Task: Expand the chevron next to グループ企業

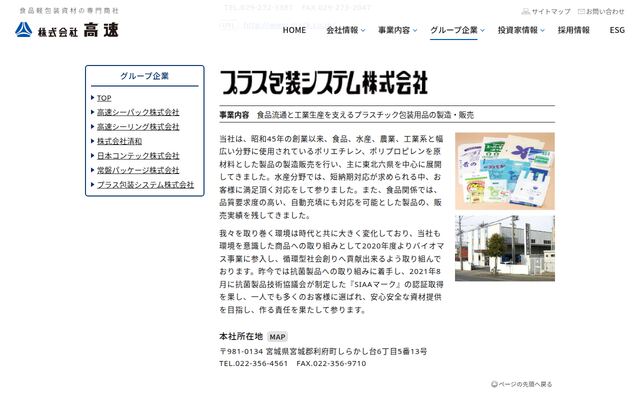Action: click(482, 31)
